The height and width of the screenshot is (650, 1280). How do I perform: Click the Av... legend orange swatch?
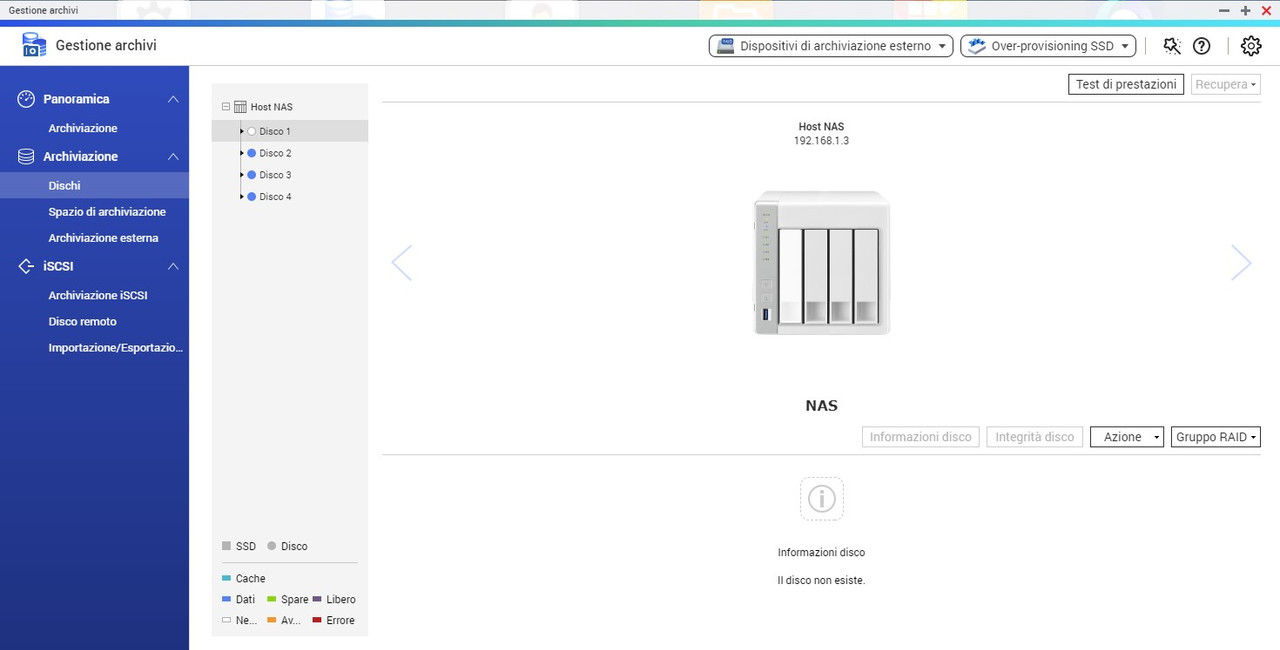click(271, 621)
